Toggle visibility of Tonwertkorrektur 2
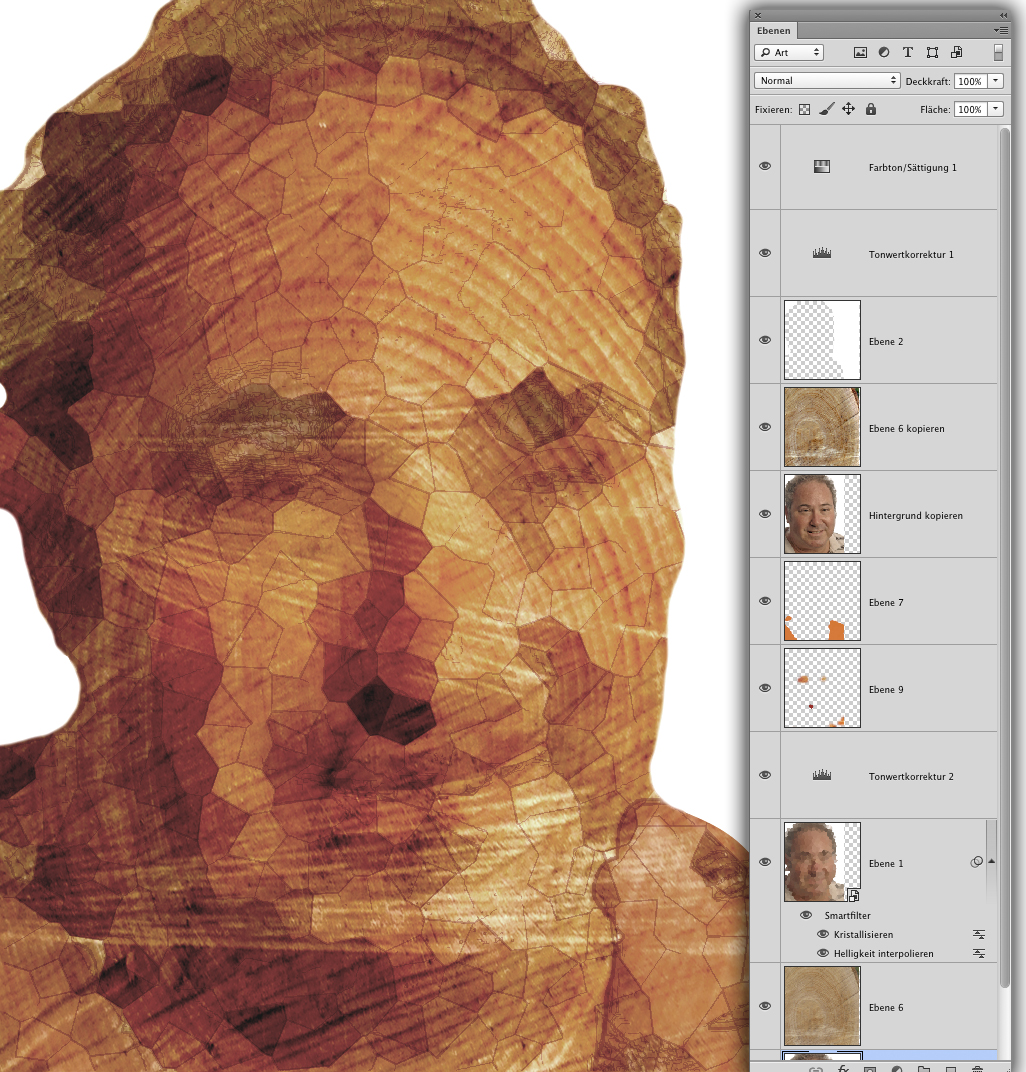The image size is (1026, 1072). pos(765,775)
